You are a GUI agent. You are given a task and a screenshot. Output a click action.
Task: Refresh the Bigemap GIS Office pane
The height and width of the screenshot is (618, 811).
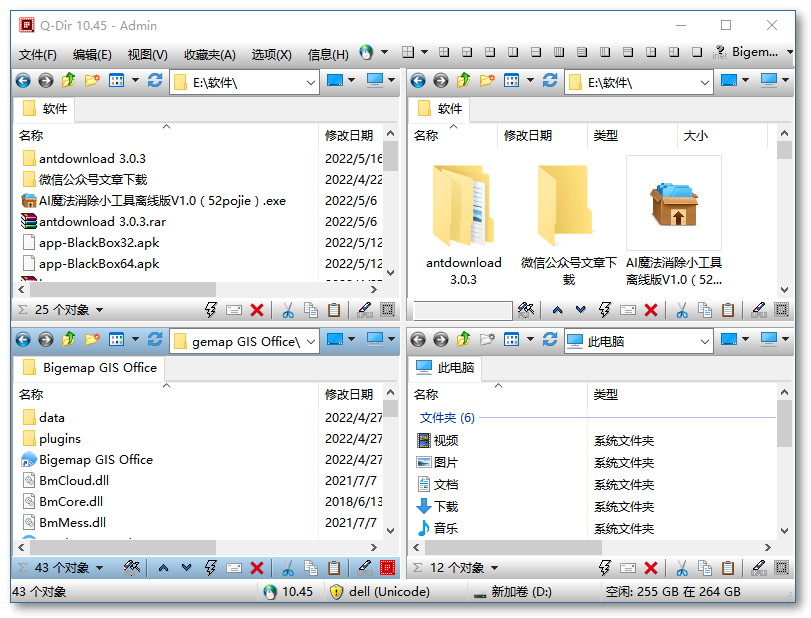tap(155, 340)
